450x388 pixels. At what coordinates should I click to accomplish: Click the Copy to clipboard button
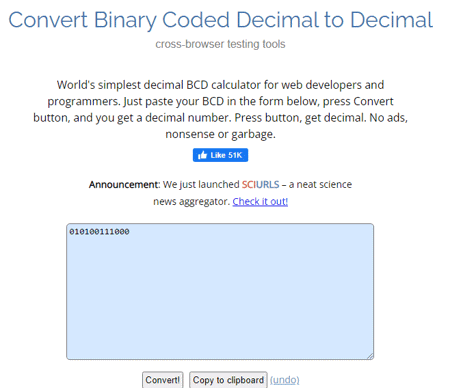(228, 380)
